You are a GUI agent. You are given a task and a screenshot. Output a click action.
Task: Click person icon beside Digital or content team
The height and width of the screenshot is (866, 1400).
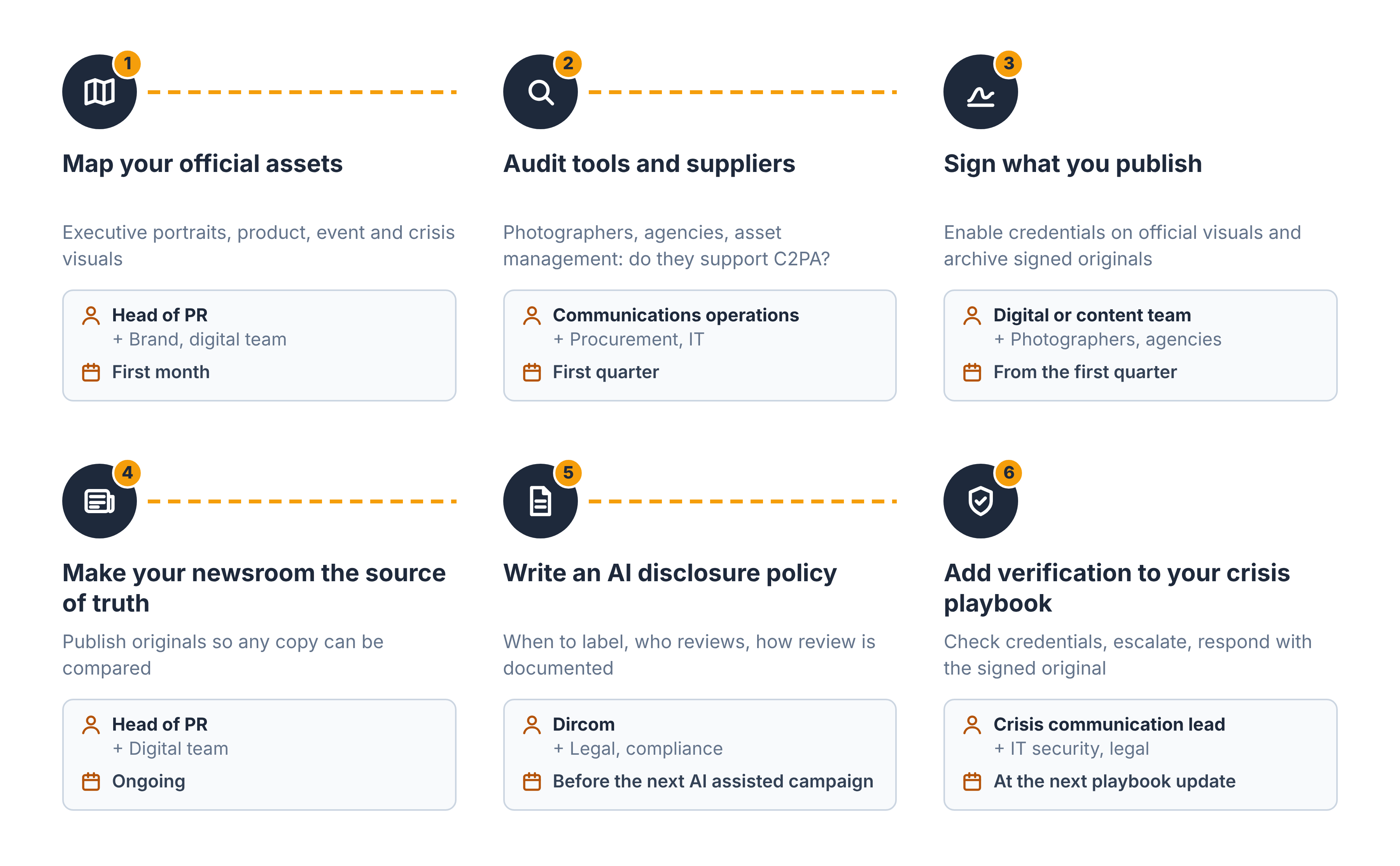(x=972, y=316)
